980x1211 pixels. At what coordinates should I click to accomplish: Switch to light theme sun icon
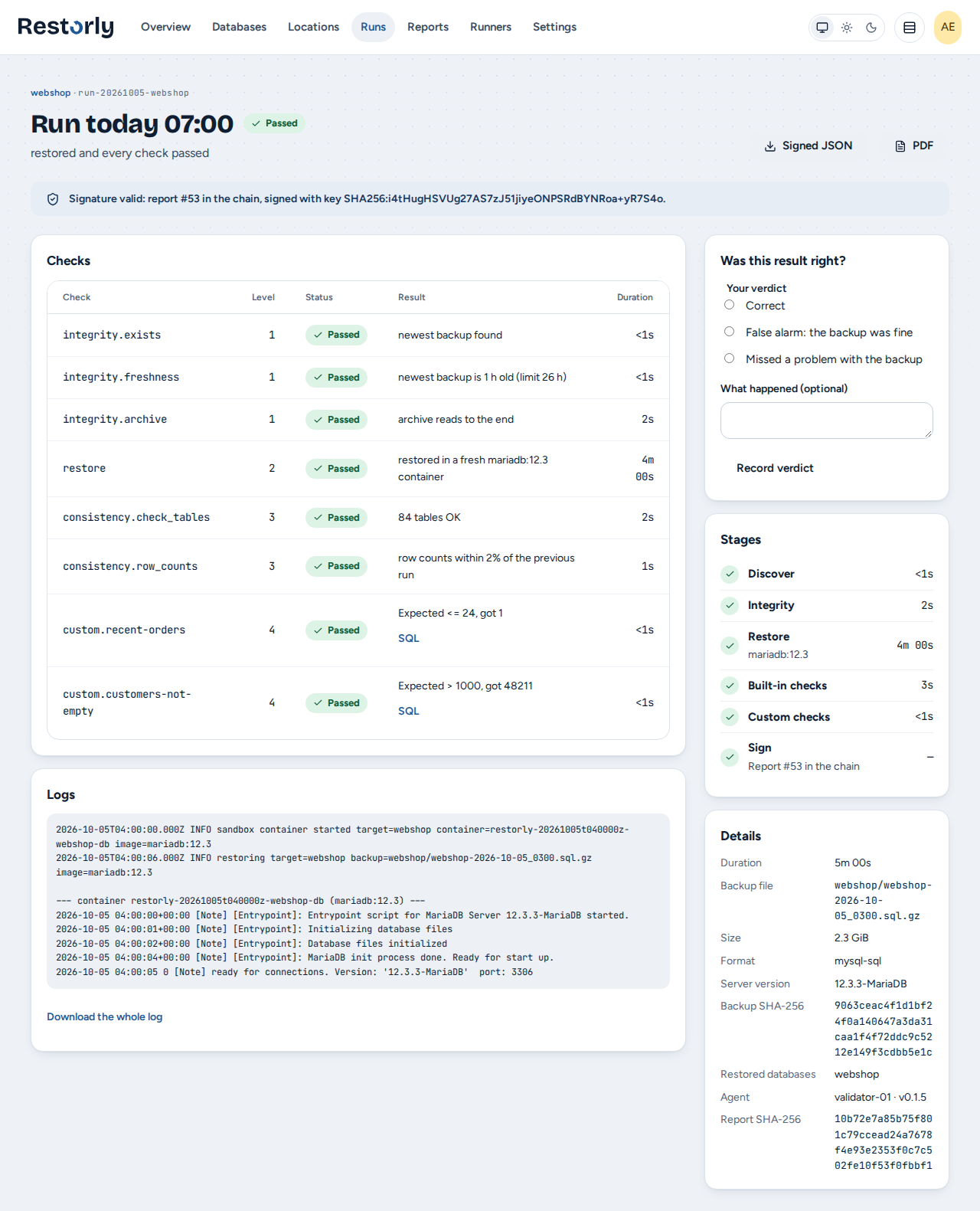(x=847, y=28)
